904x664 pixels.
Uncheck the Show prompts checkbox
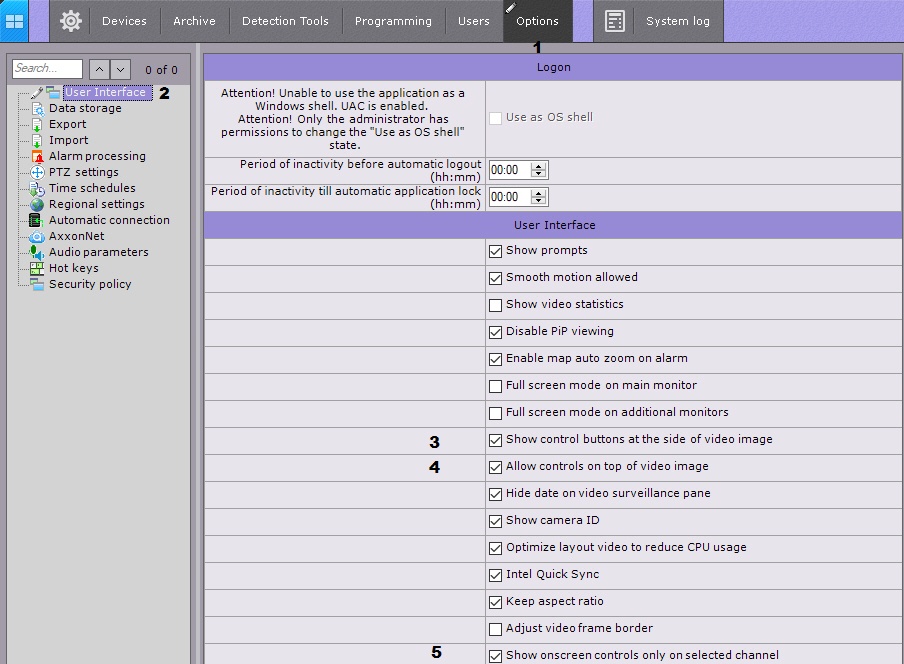tap(495, 251)
